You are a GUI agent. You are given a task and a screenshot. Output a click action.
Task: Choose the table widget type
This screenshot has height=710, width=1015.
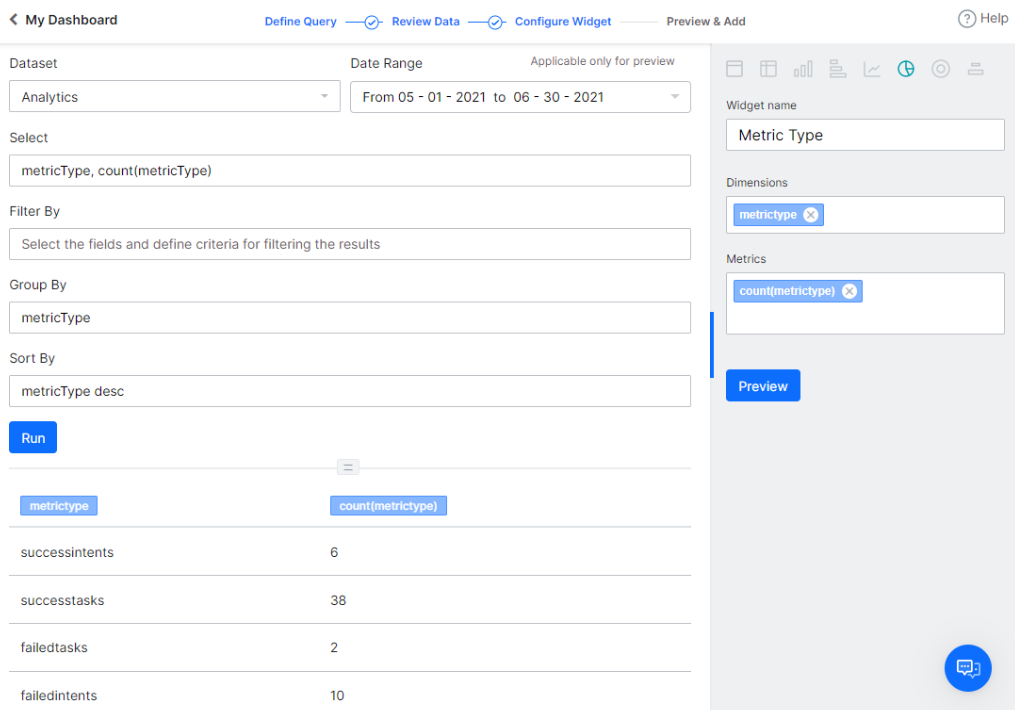tap(768, 68)
